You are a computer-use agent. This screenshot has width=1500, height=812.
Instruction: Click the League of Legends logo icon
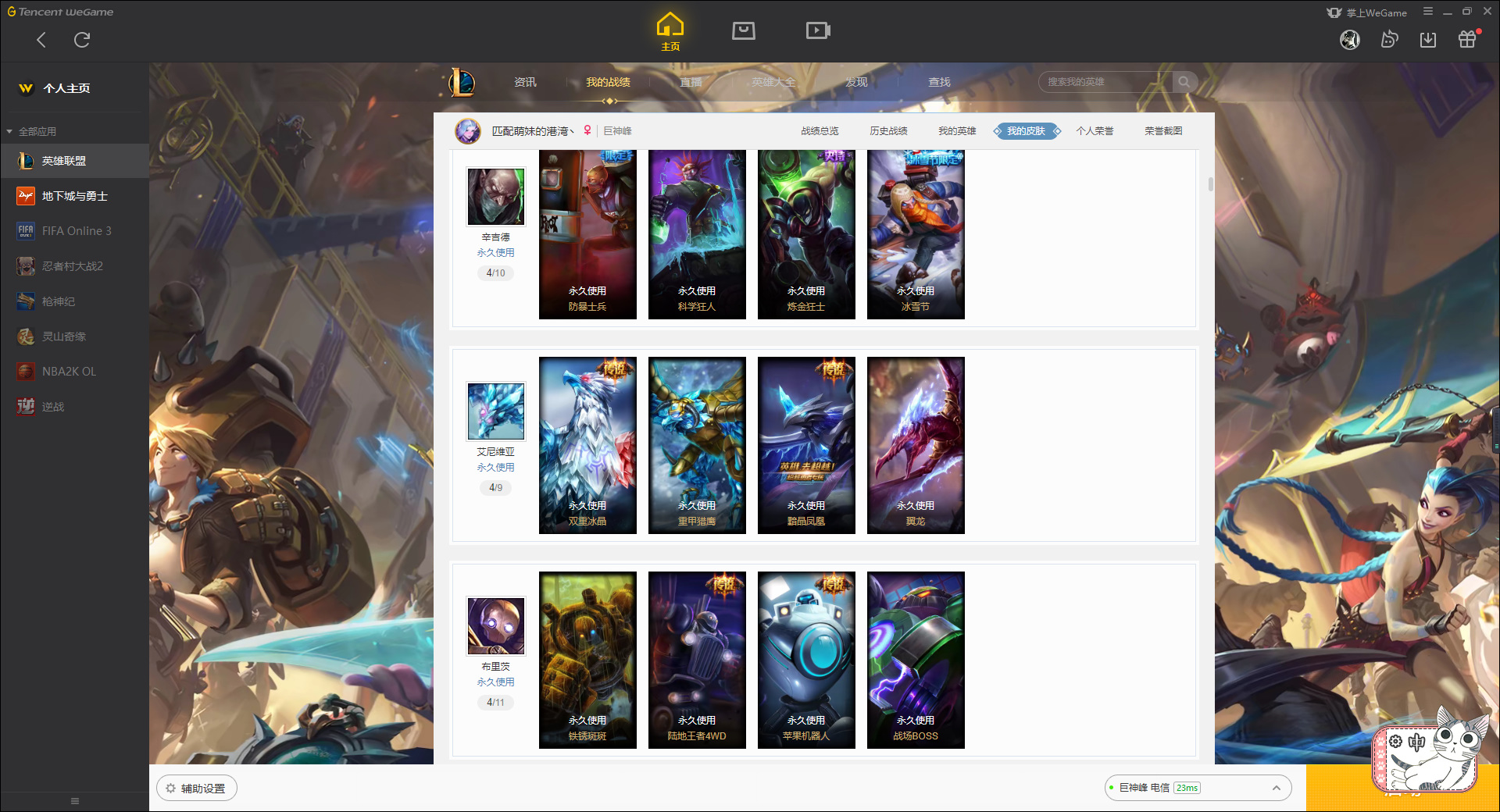[461, 82]
